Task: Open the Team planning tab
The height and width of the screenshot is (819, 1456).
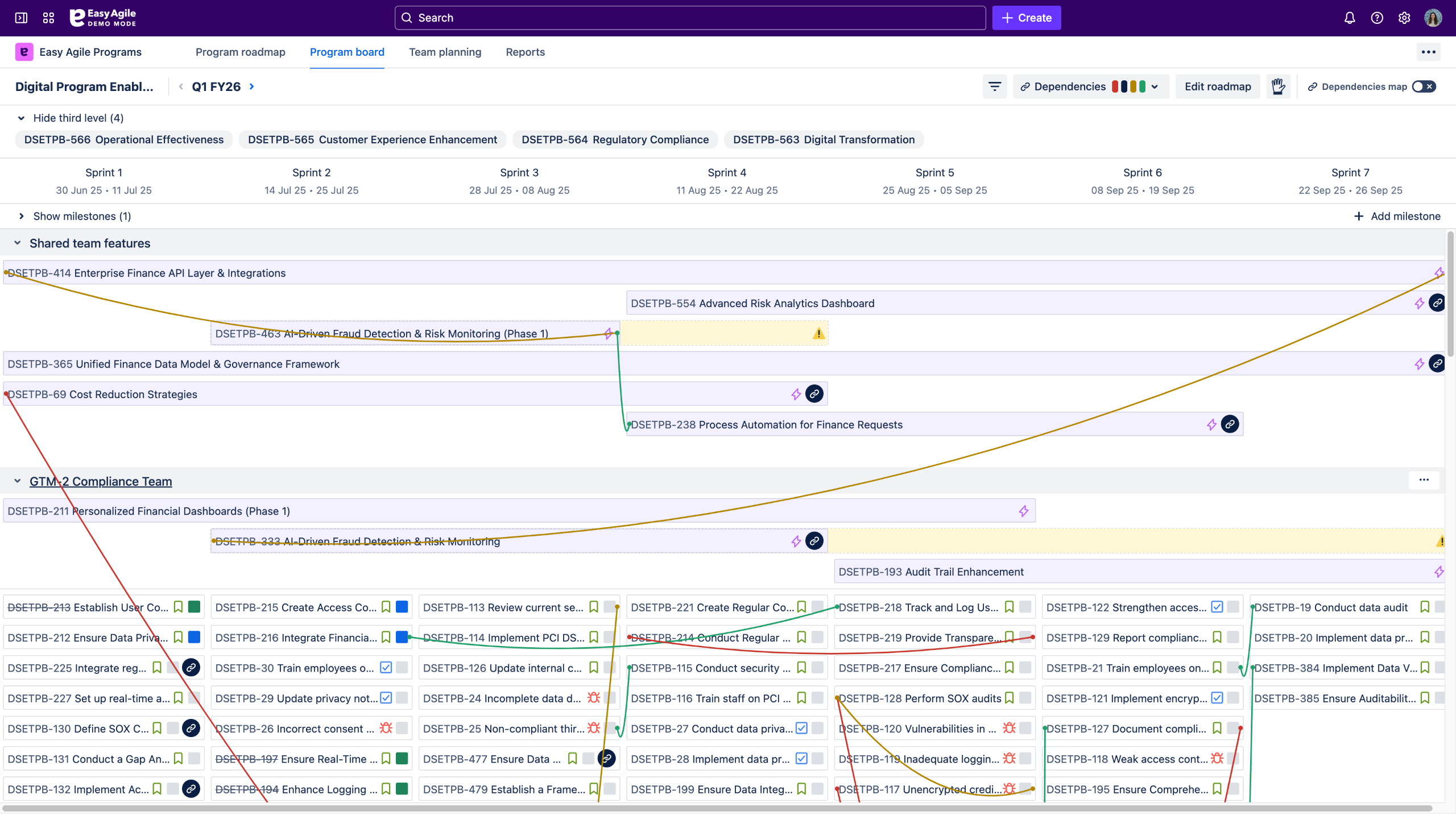Action: pos(445,52)
